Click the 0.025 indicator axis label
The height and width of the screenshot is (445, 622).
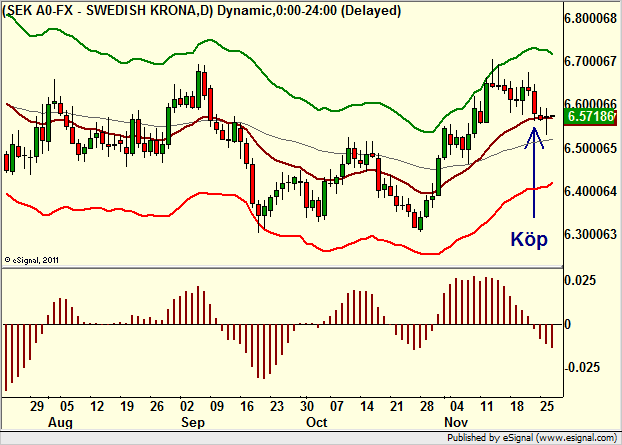tap(580, 280)
